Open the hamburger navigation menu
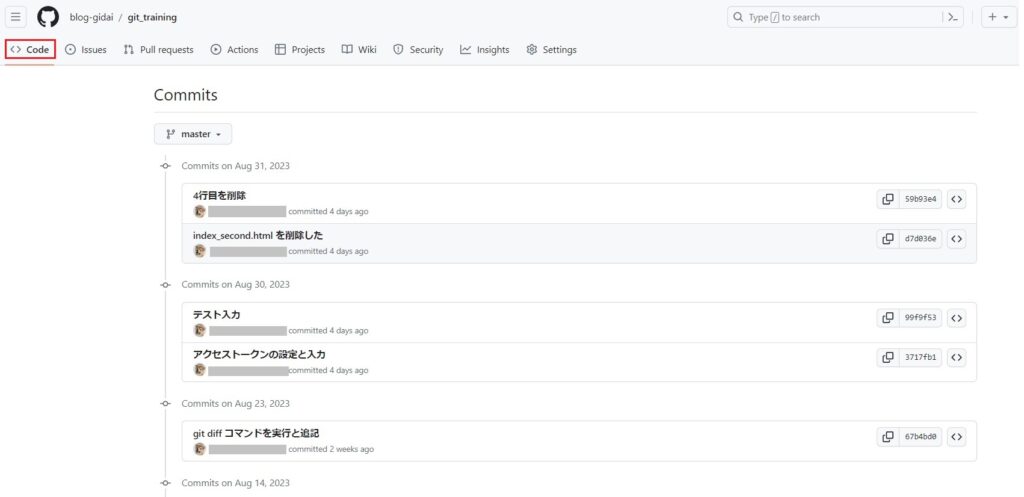Viewport: 1024px width, 497px height. coord(16,17)
